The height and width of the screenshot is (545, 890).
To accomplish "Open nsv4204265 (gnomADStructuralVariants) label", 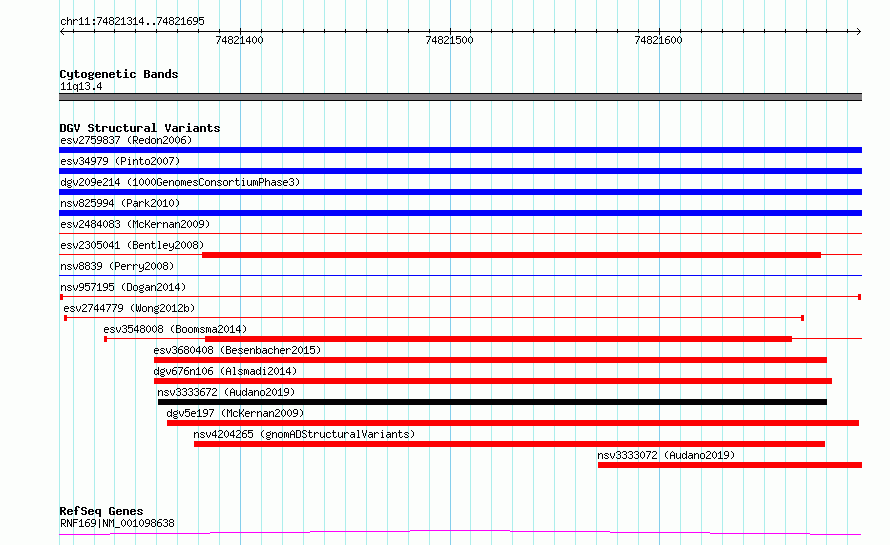I will coord(304,434).
